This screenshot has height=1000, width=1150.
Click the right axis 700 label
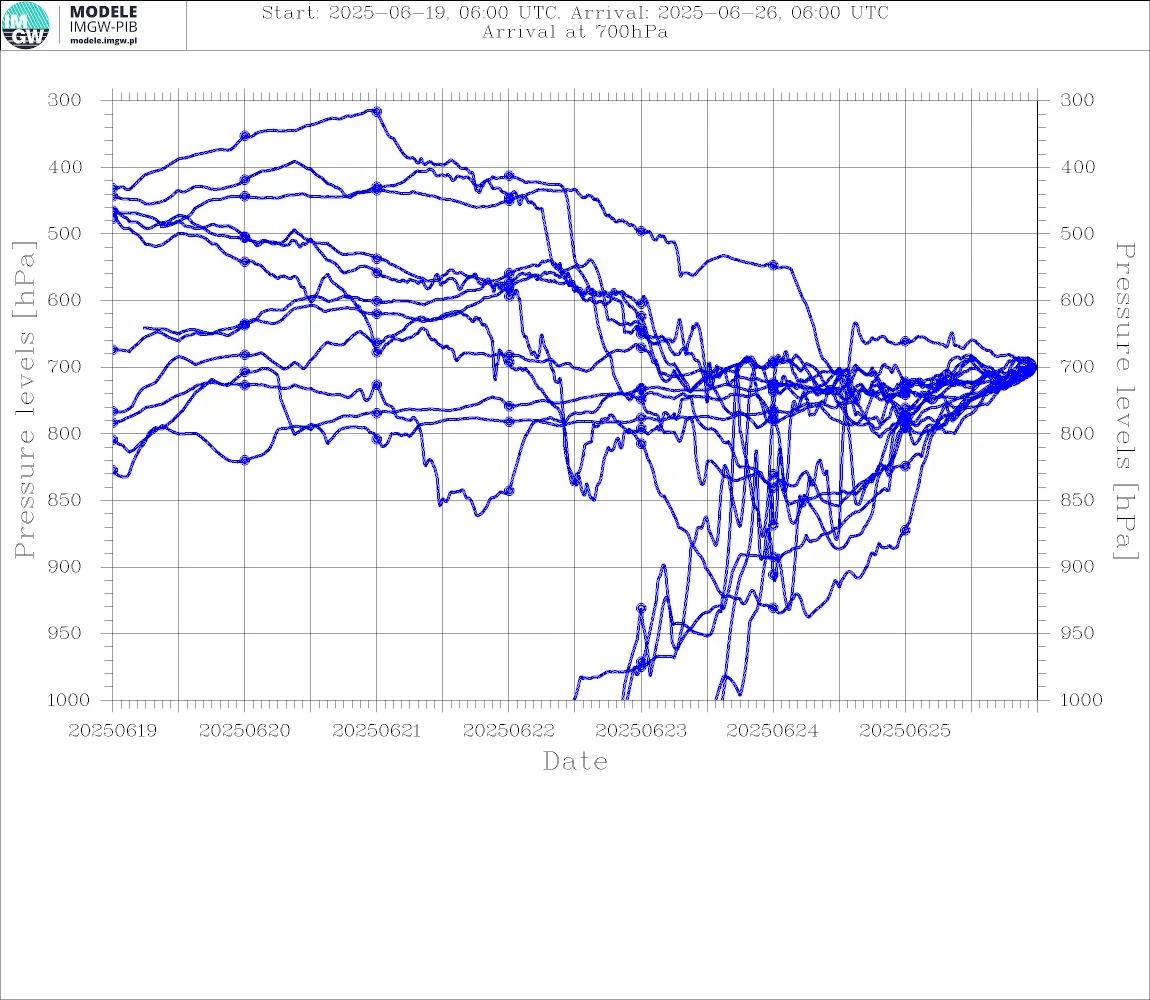tap(1077, 366)
